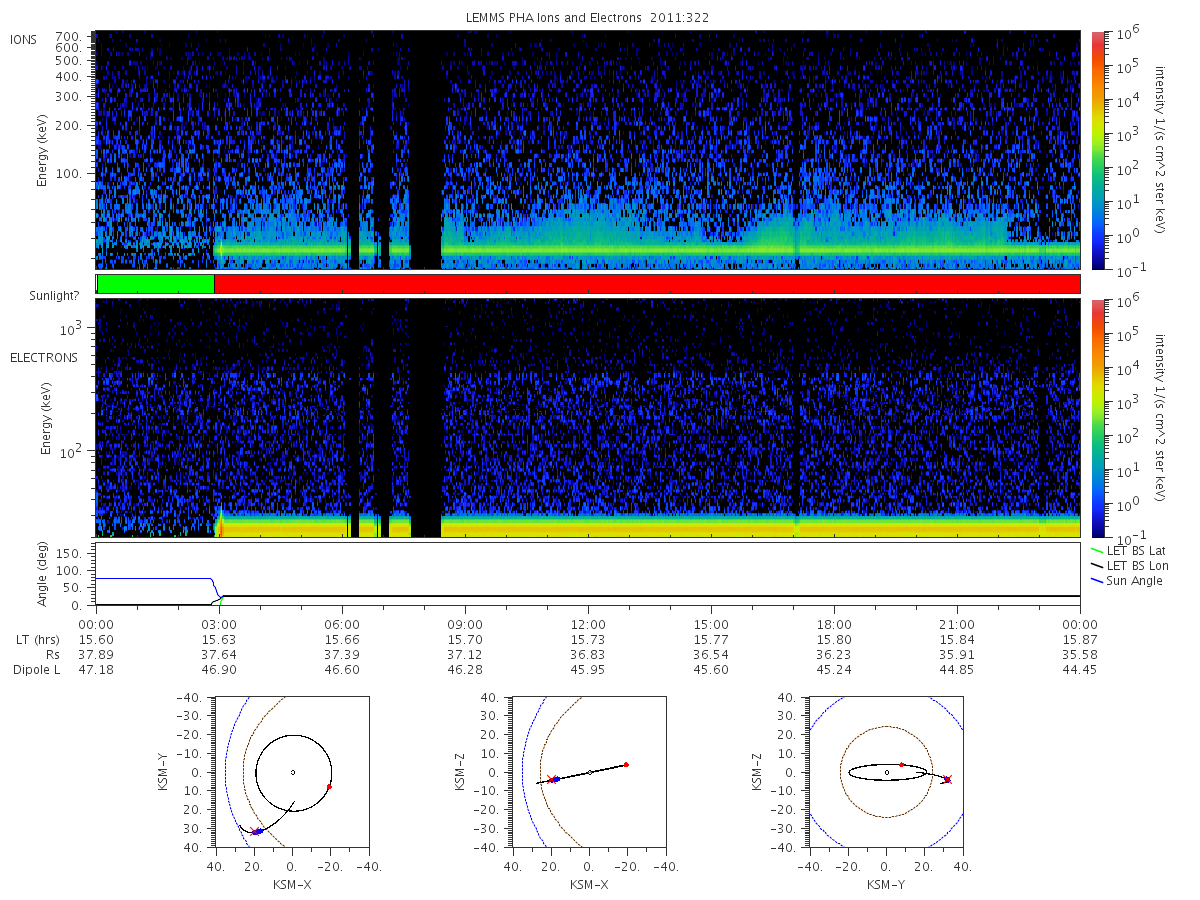Click the 12:00 time tick label
1200x900 pixels.
(x=588, y=625)
